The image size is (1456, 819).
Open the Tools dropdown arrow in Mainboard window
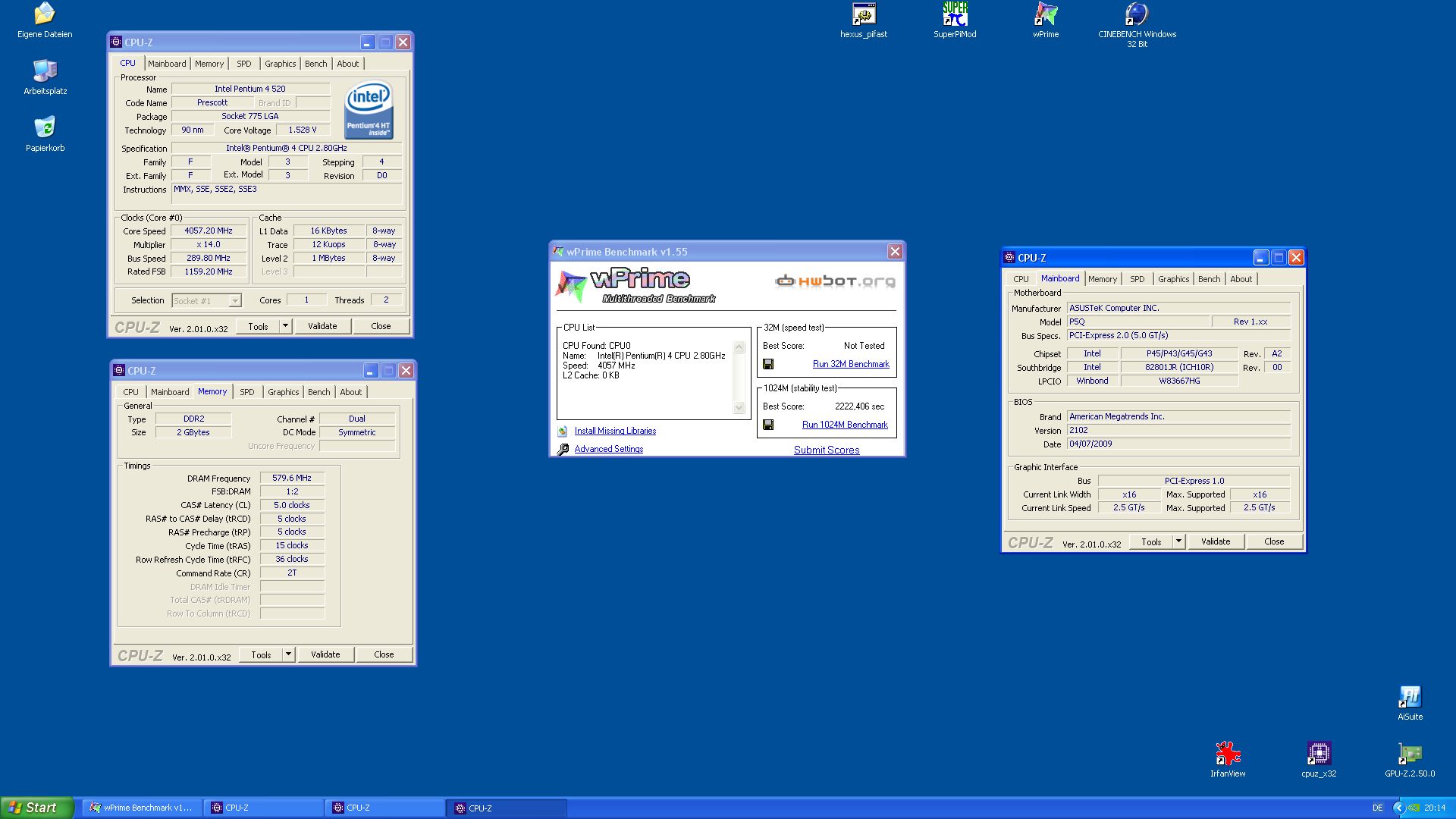(x=1179, y=541)
